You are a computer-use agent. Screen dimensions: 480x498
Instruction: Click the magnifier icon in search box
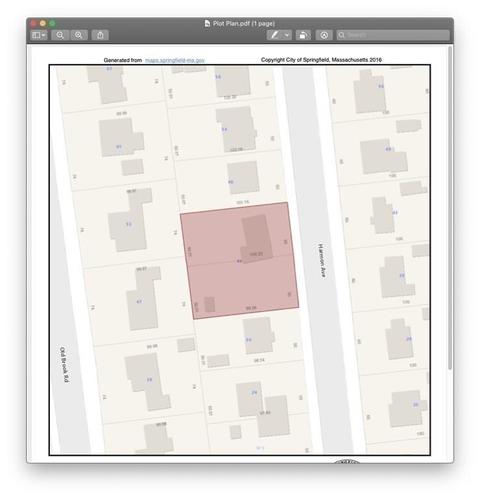341,35
